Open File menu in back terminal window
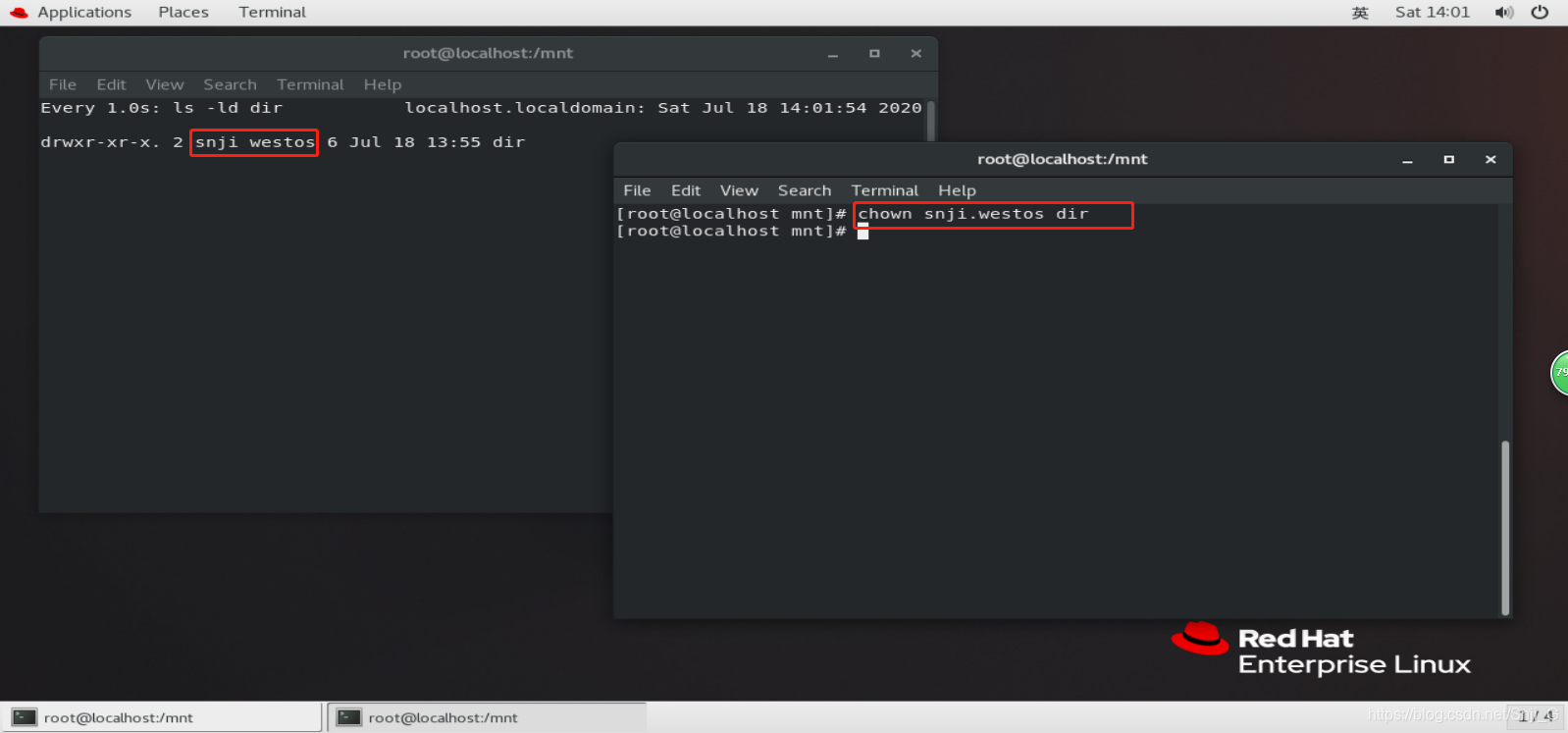This screenshot has height=733, width=1568. 63,84
